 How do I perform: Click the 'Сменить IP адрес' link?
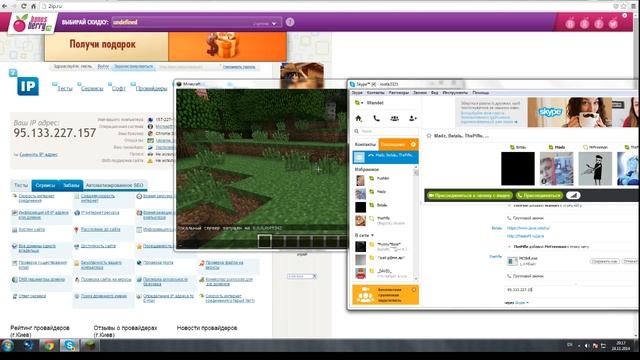(38, 154)
